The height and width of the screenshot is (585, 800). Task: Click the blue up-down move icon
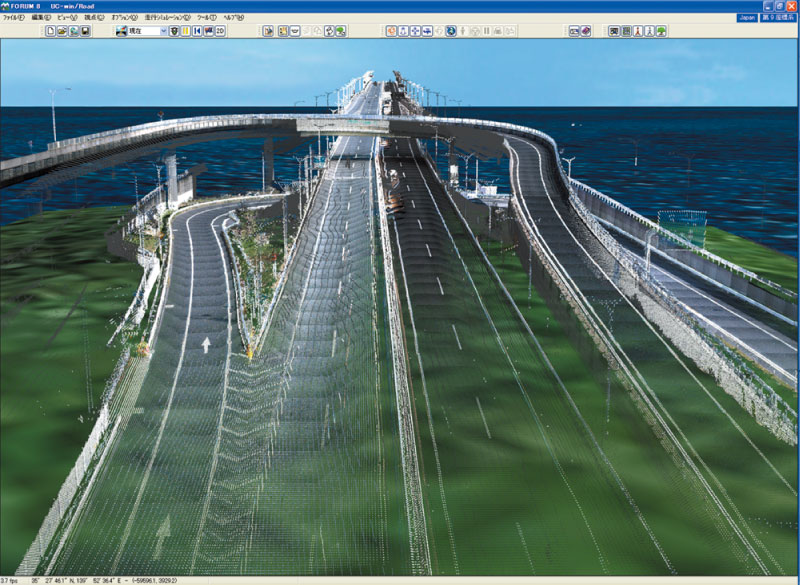pos(403,31)
